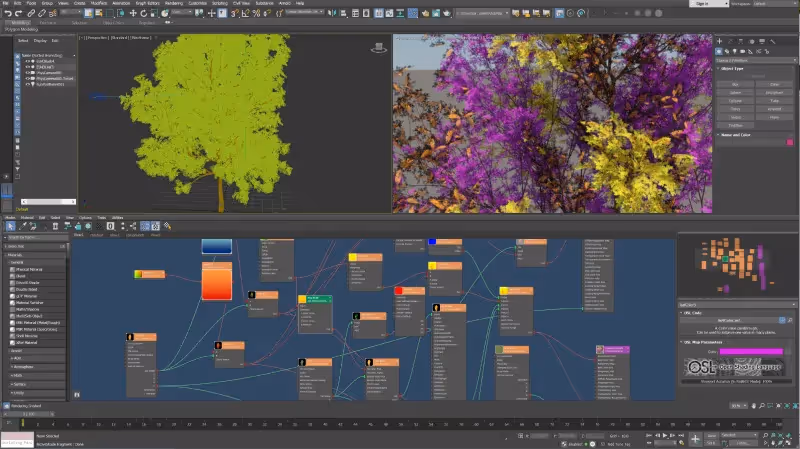
Task: Pick material from object eyedropper in Slate
Action: point(22,226)
